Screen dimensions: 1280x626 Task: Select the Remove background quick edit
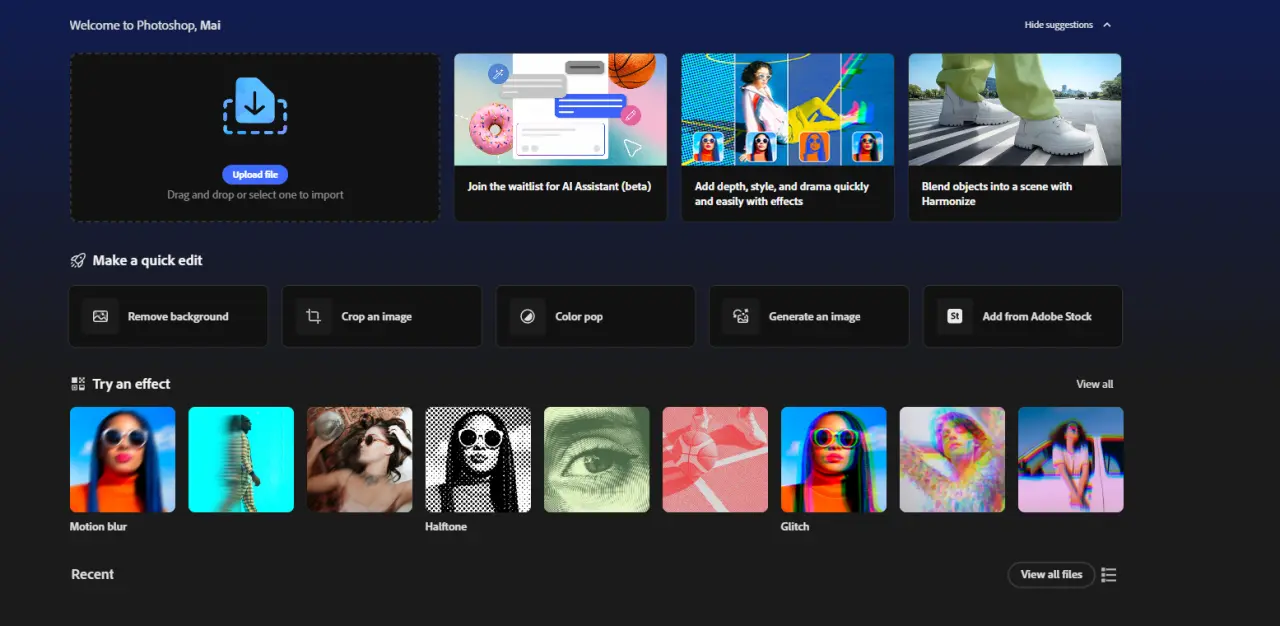tap(168, 316)
